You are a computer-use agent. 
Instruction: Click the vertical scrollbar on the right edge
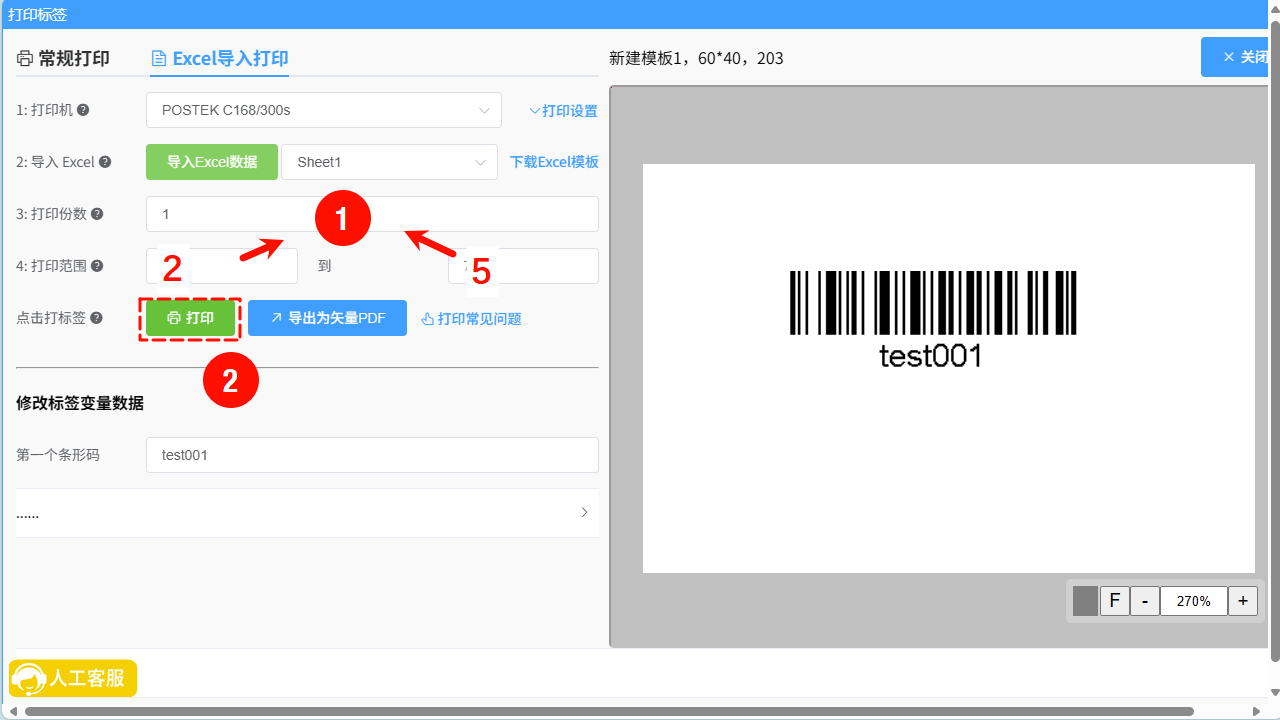click(1275, 340)
